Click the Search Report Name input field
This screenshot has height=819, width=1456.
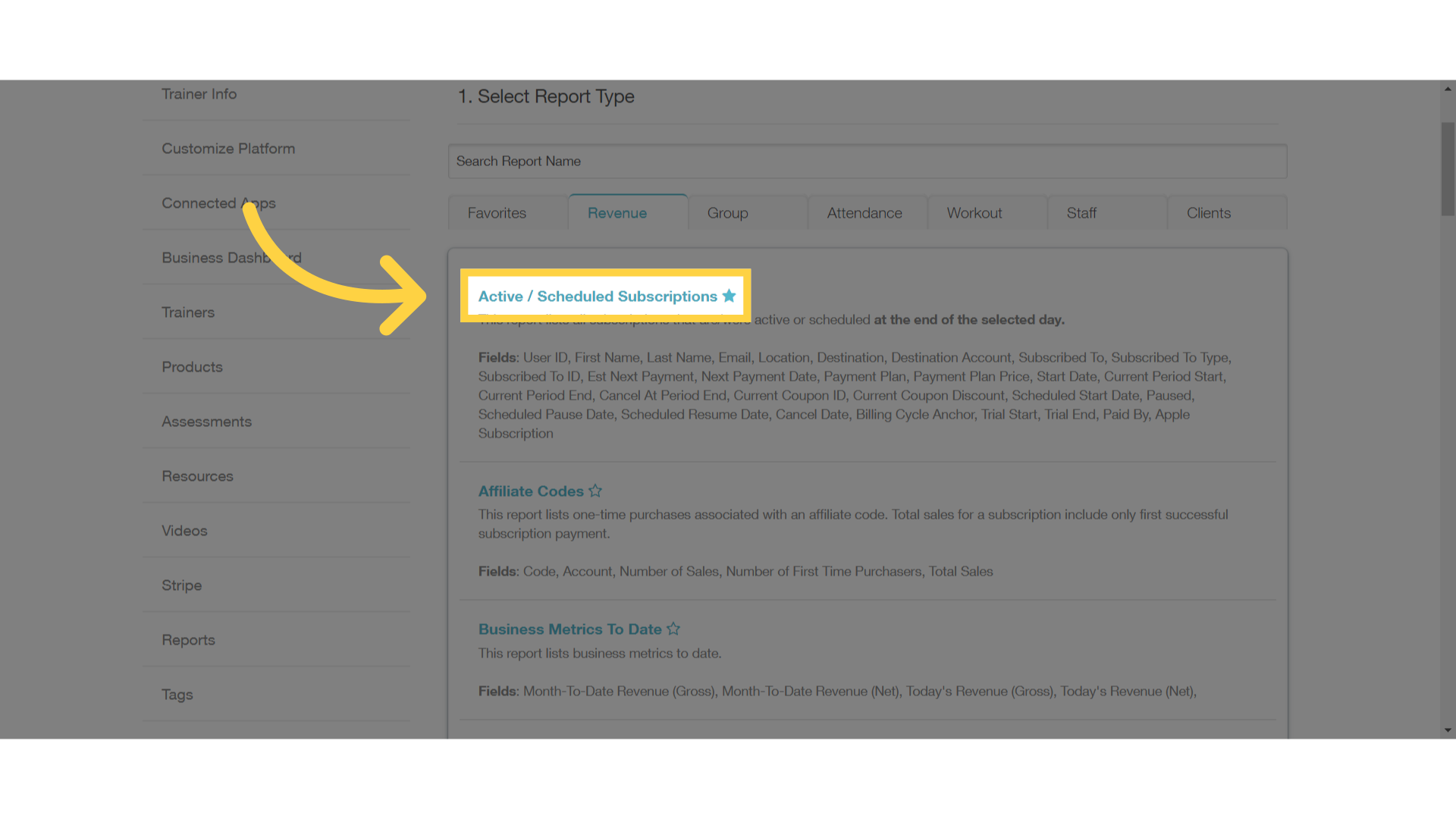867,161
